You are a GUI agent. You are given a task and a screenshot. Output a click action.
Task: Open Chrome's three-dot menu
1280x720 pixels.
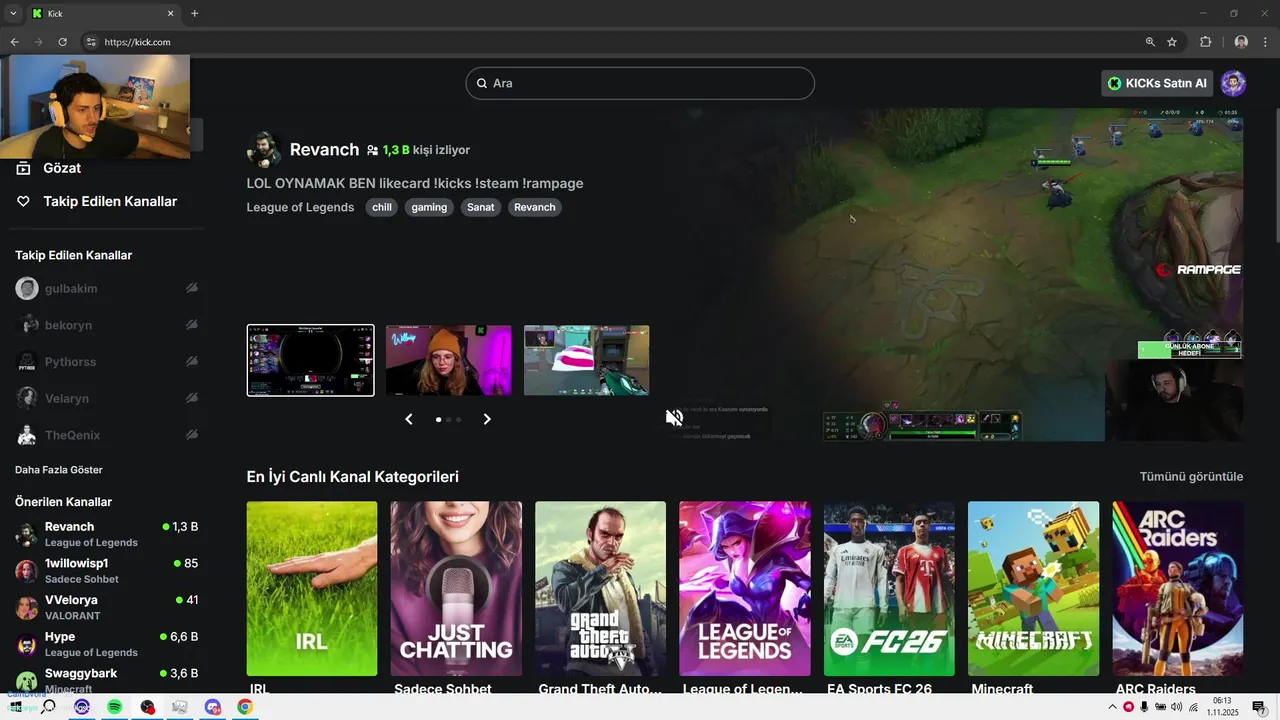point(1266,42)
